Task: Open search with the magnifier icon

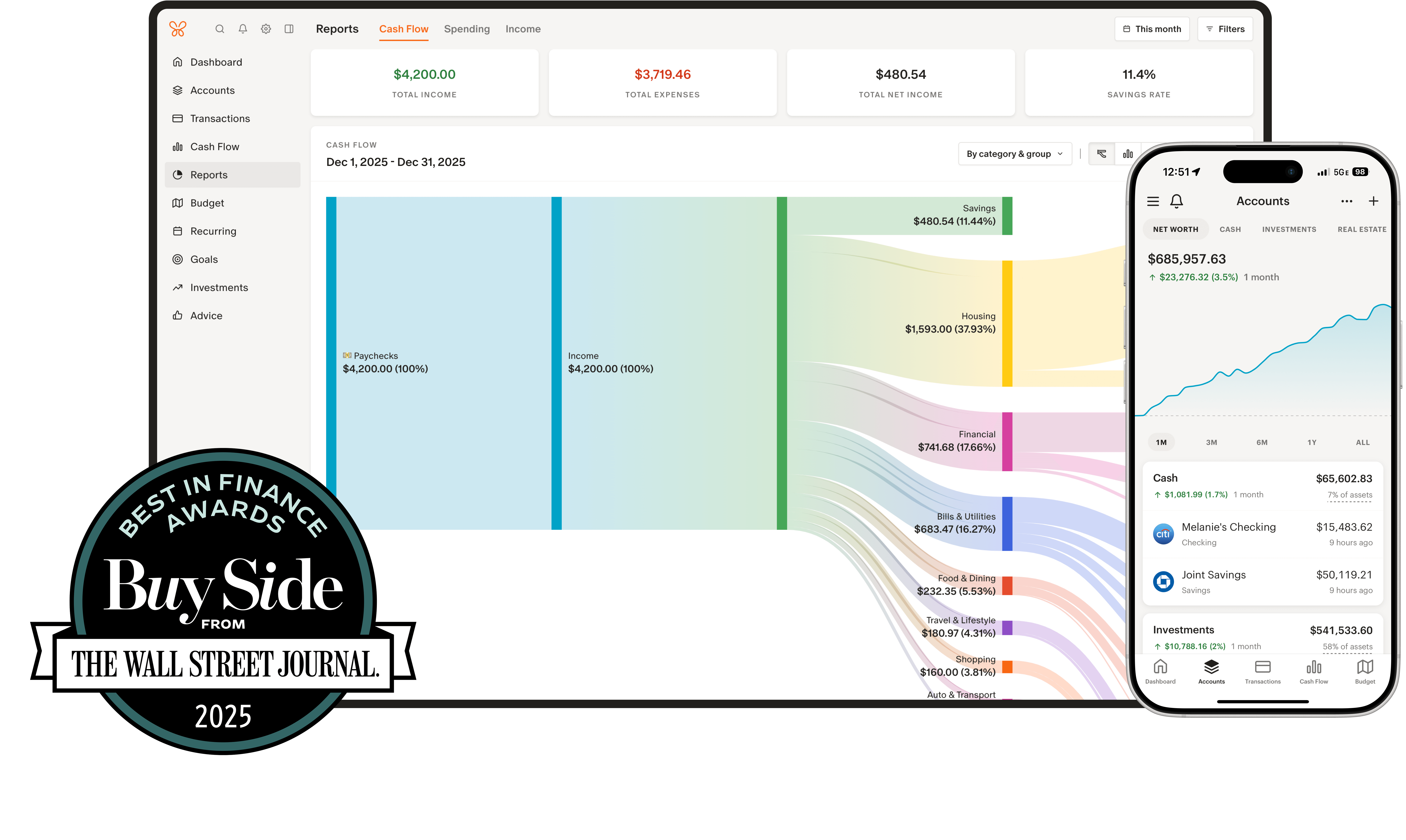Action: (220, 29)
